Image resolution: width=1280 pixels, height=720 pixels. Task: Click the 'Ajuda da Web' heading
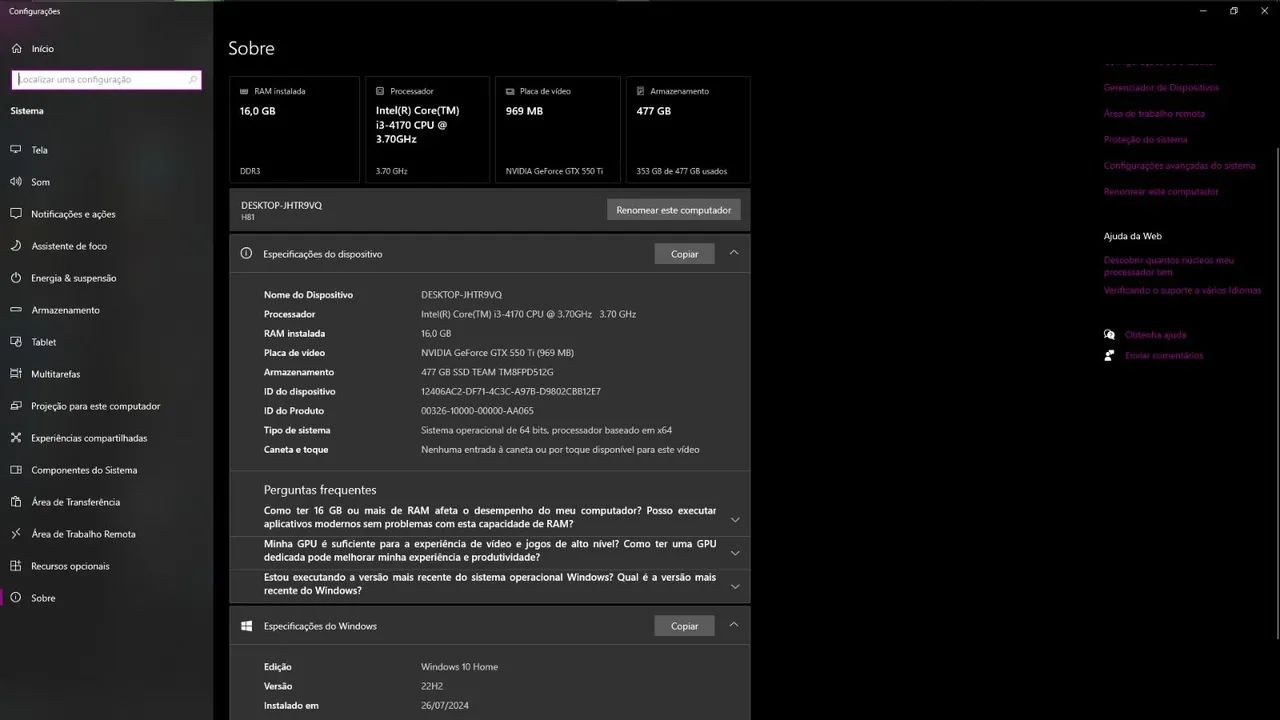tap(1133, 237)
